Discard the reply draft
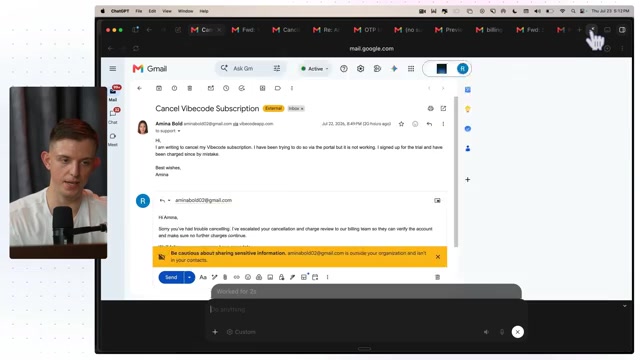Image resolution: width=640 pixels, height=360 pixels. [x=438, y=277]
